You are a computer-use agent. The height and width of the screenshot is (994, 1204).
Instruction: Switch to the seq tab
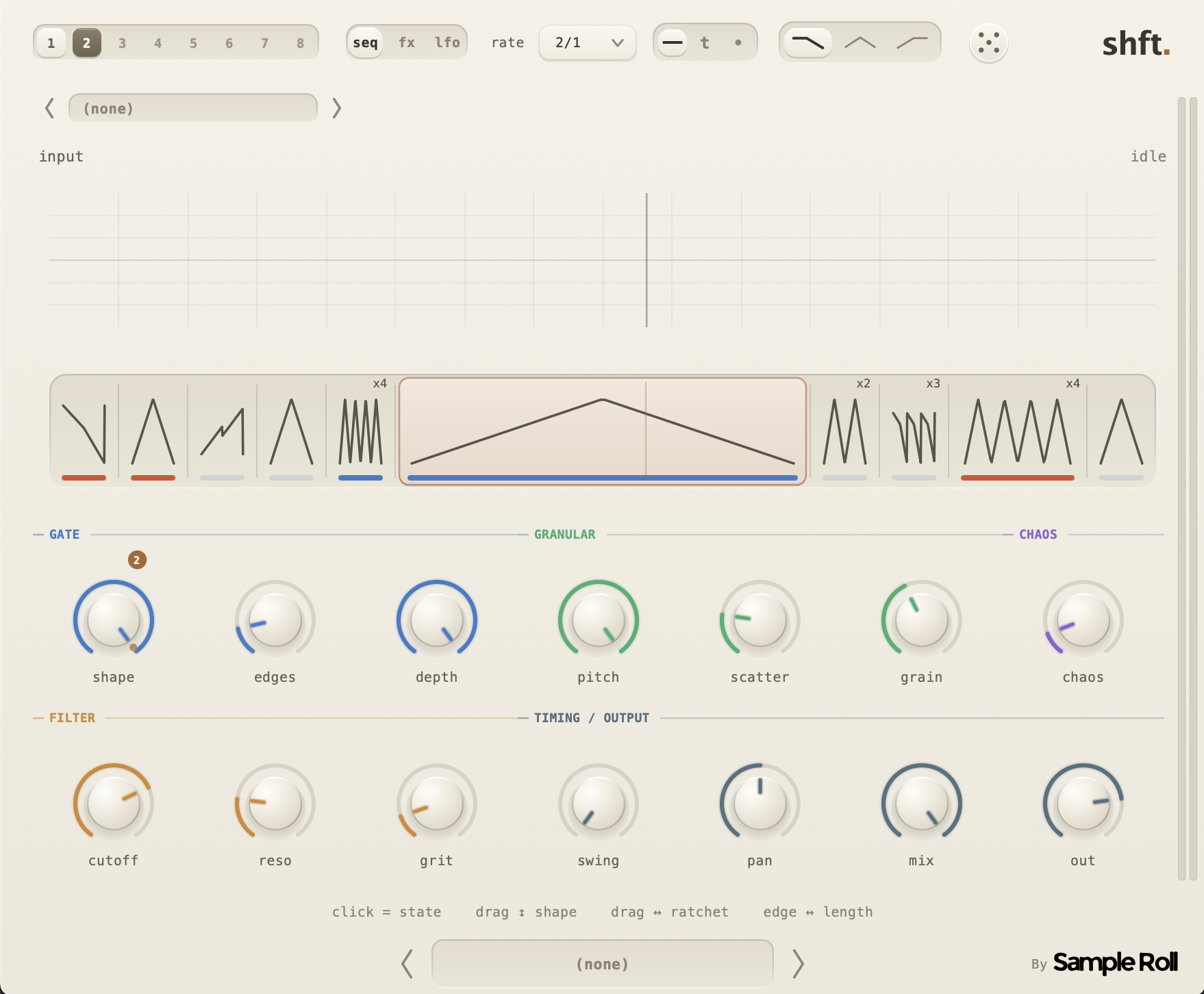(x=365, y=42)
